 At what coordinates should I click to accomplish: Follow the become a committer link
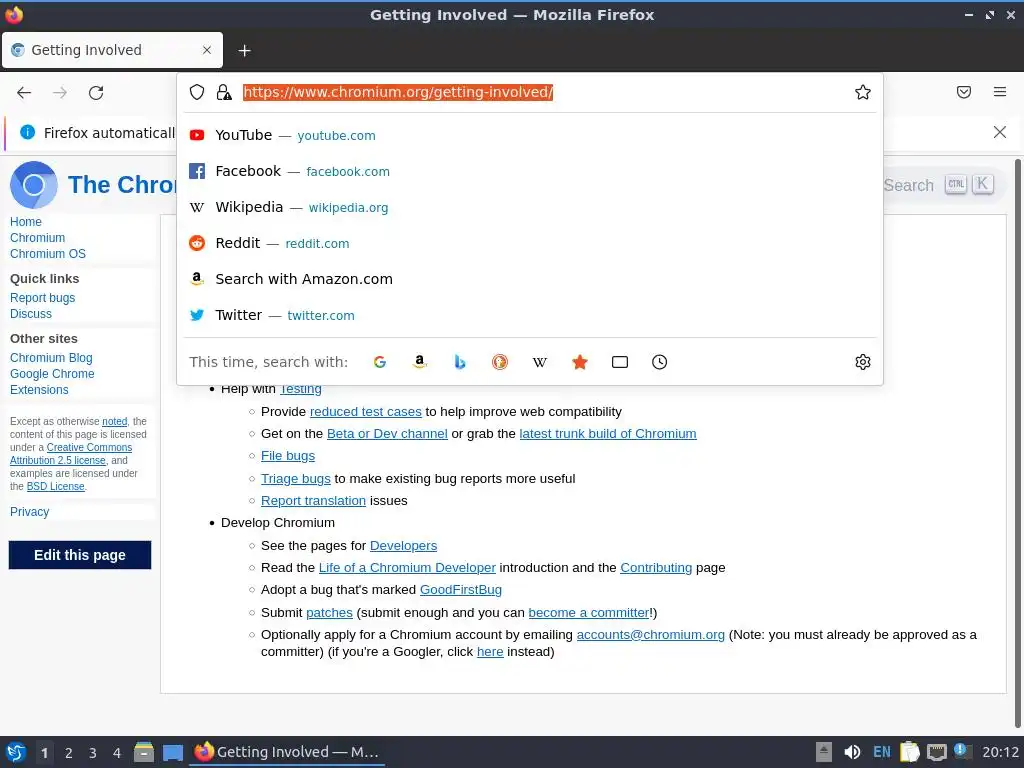[x=588, y=613]
